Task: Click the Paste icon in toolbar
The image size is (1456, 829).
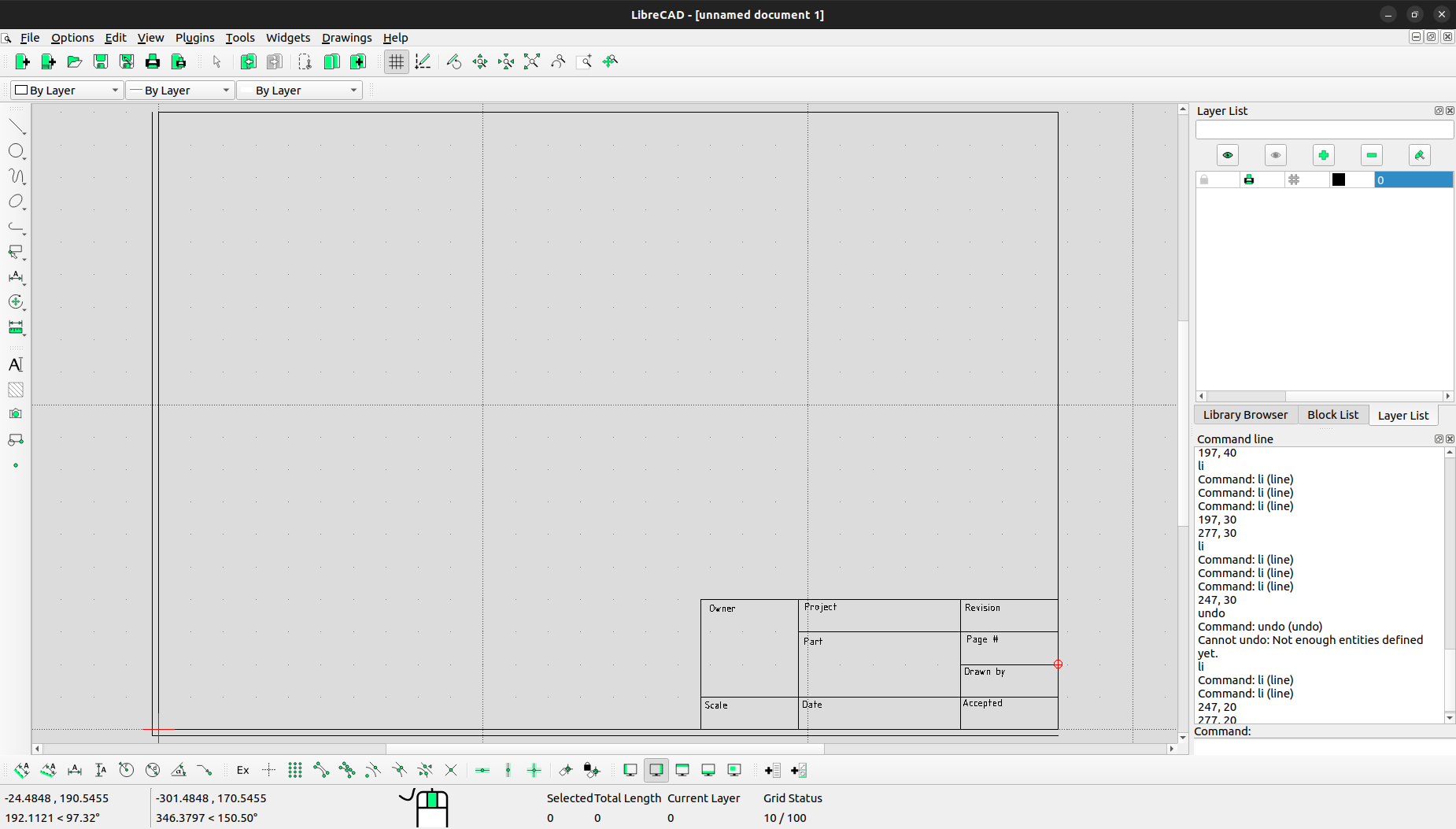Action: [357, 61]
